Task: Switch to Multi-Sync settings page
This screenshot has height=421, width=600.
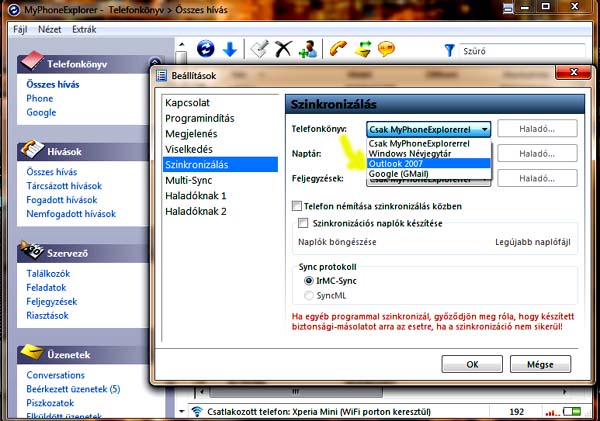Action: (220, 180)
